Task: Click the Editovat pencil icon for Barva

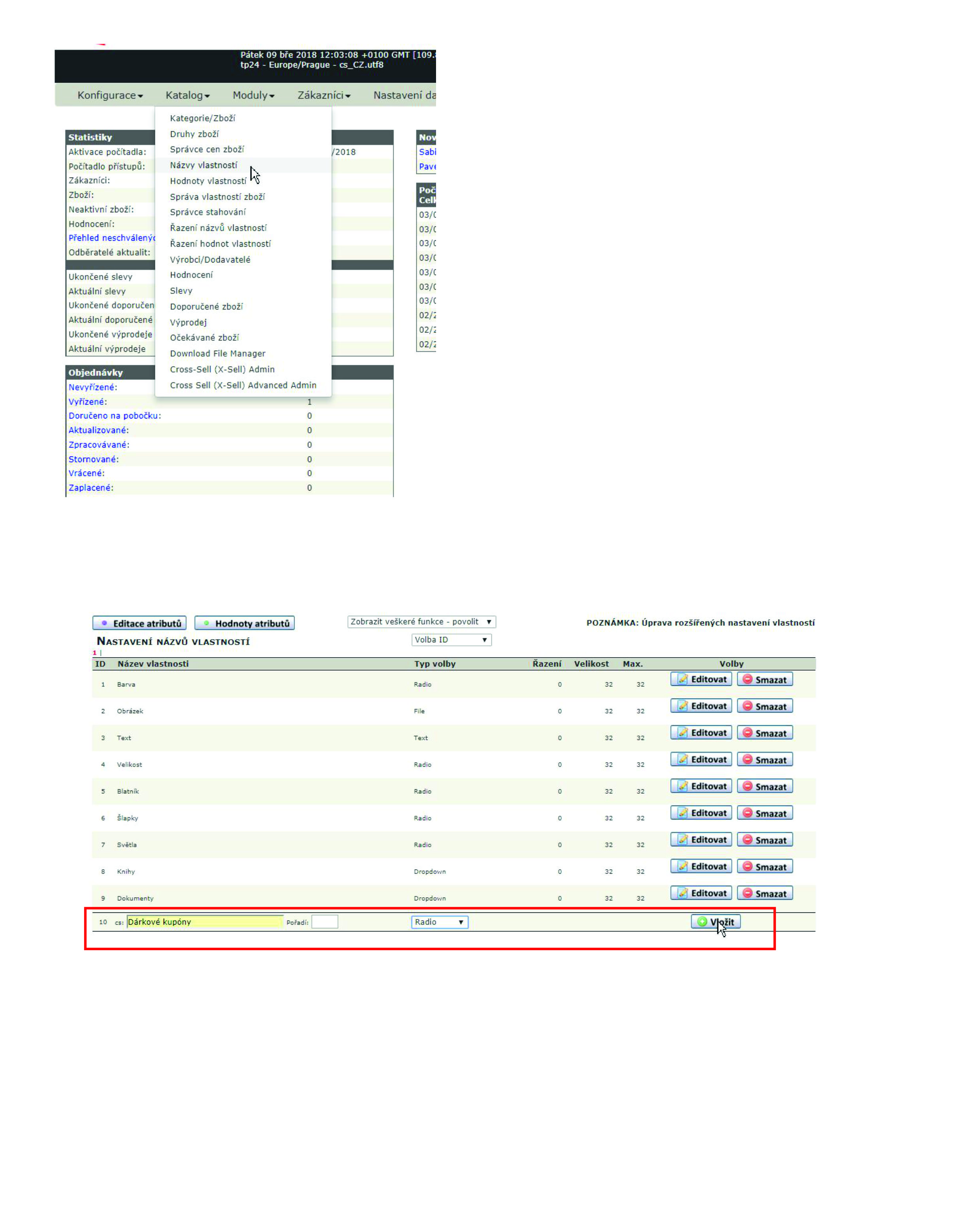Action: coord(683,679)
